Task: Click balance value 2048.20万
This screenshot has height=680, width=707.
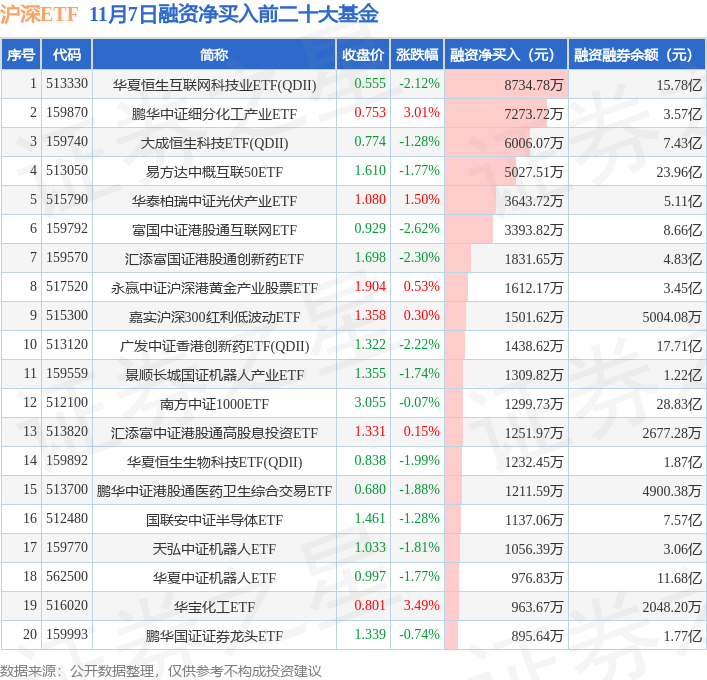Action: pyautogui.click(x=672, y=607)
